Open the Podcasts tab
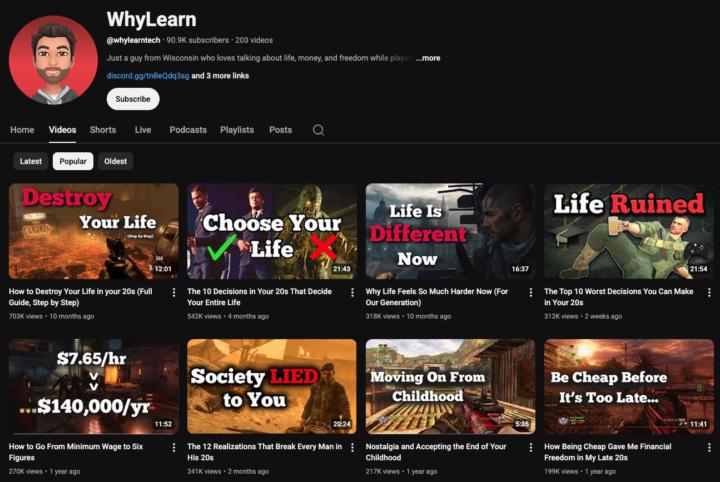720x482 pixels. pos(188,130)
